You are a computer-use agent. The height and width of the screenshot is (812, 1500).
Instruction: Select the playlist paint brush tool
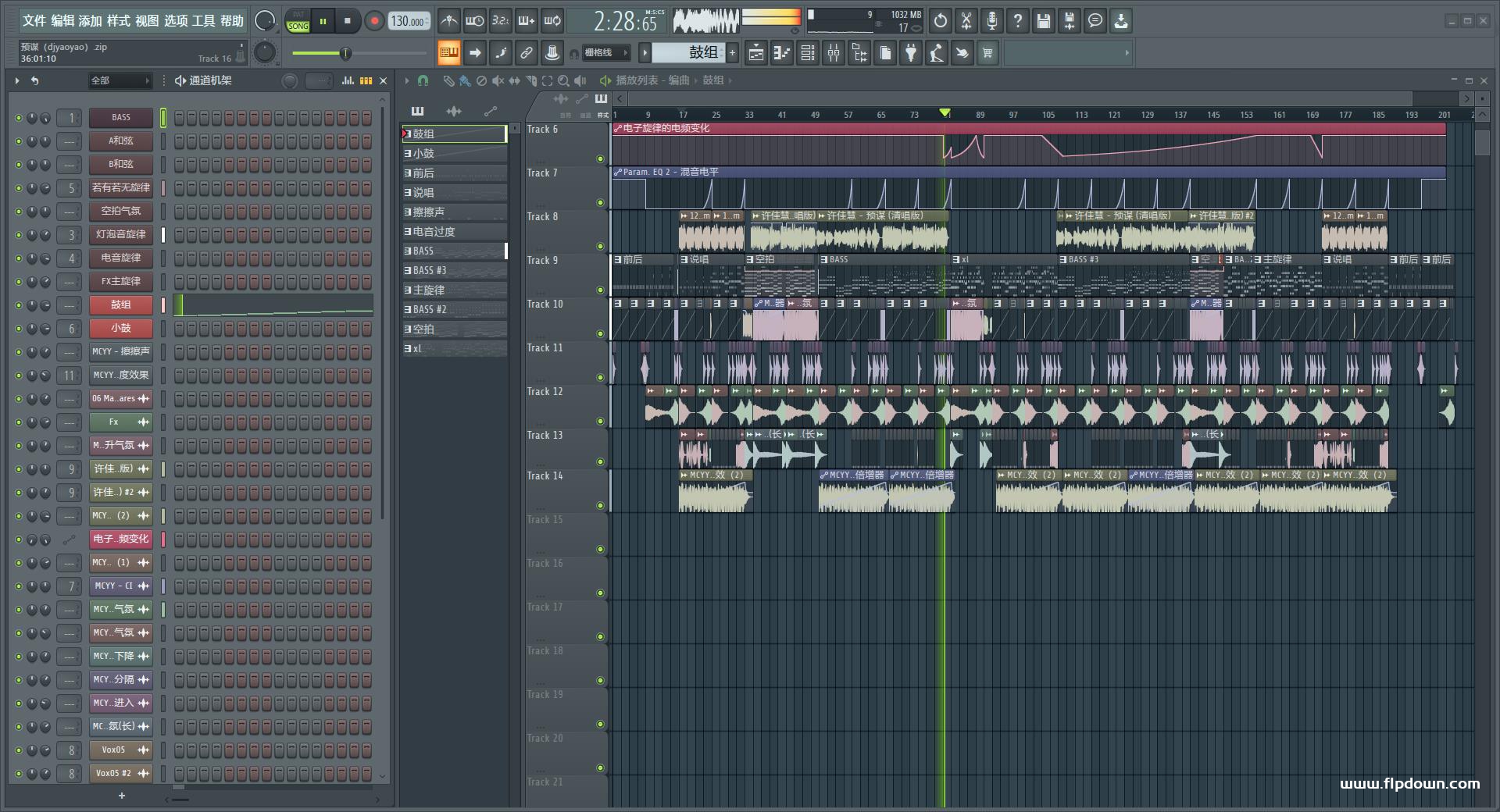(465, 80)
